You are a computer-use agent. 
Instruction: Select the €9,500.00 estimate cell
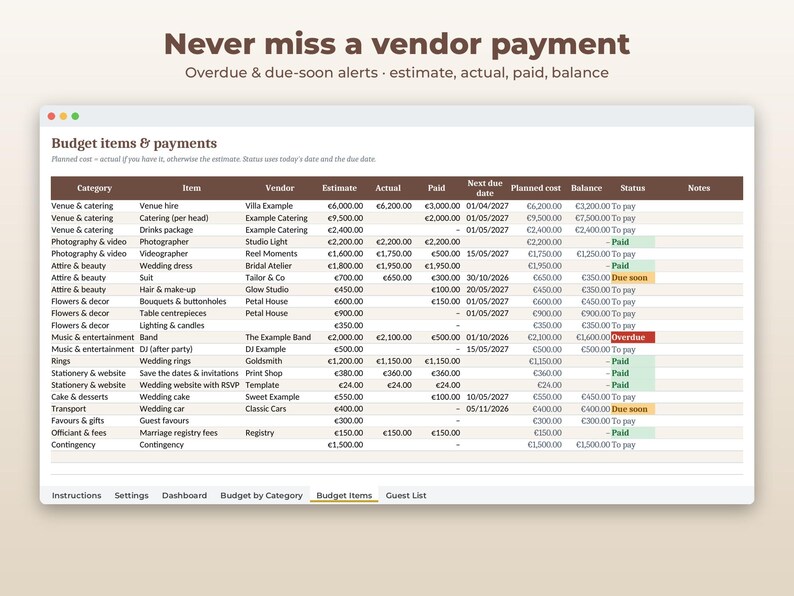coord(345,218)
